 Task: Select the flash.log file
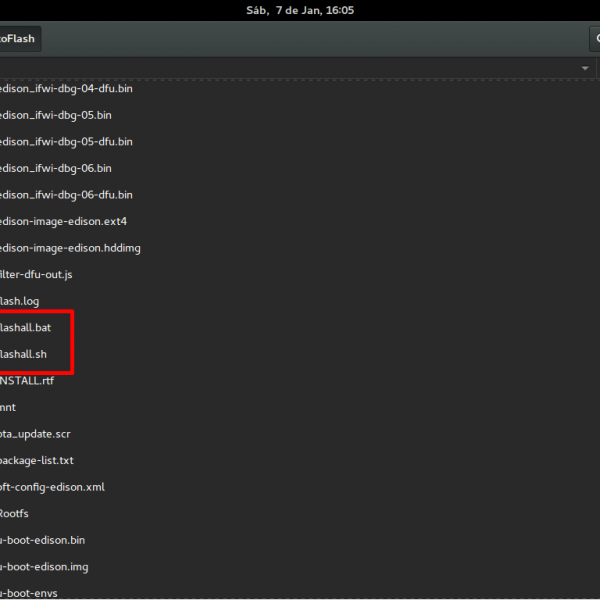[20, 301]
